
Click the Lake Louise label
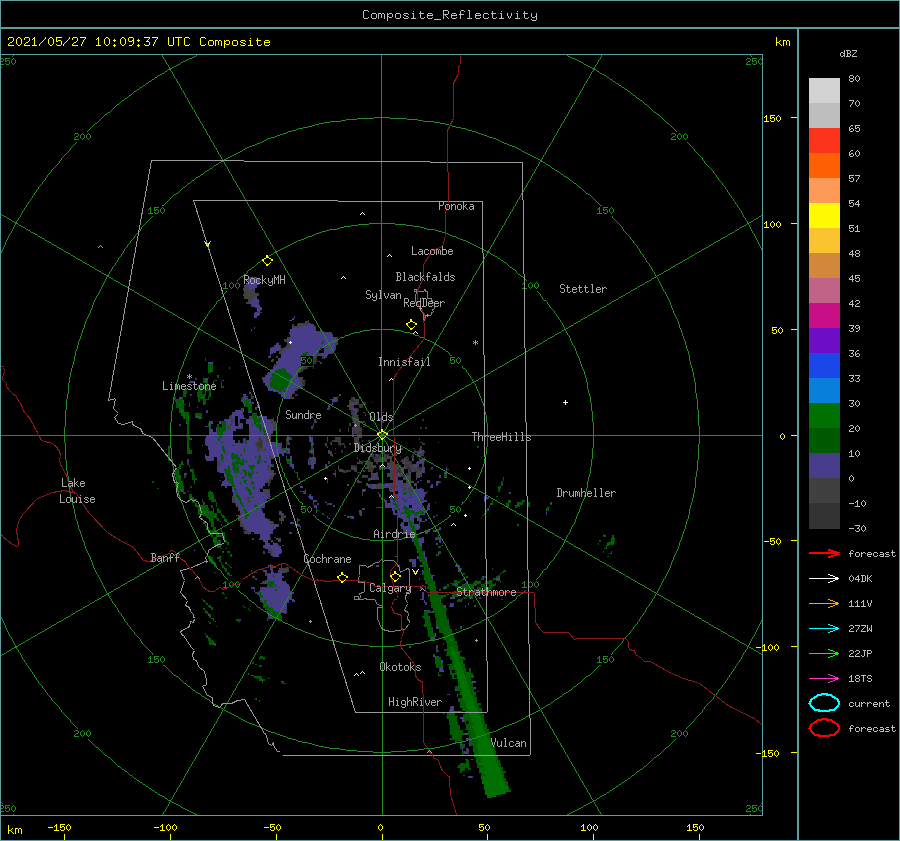(77, 491)
